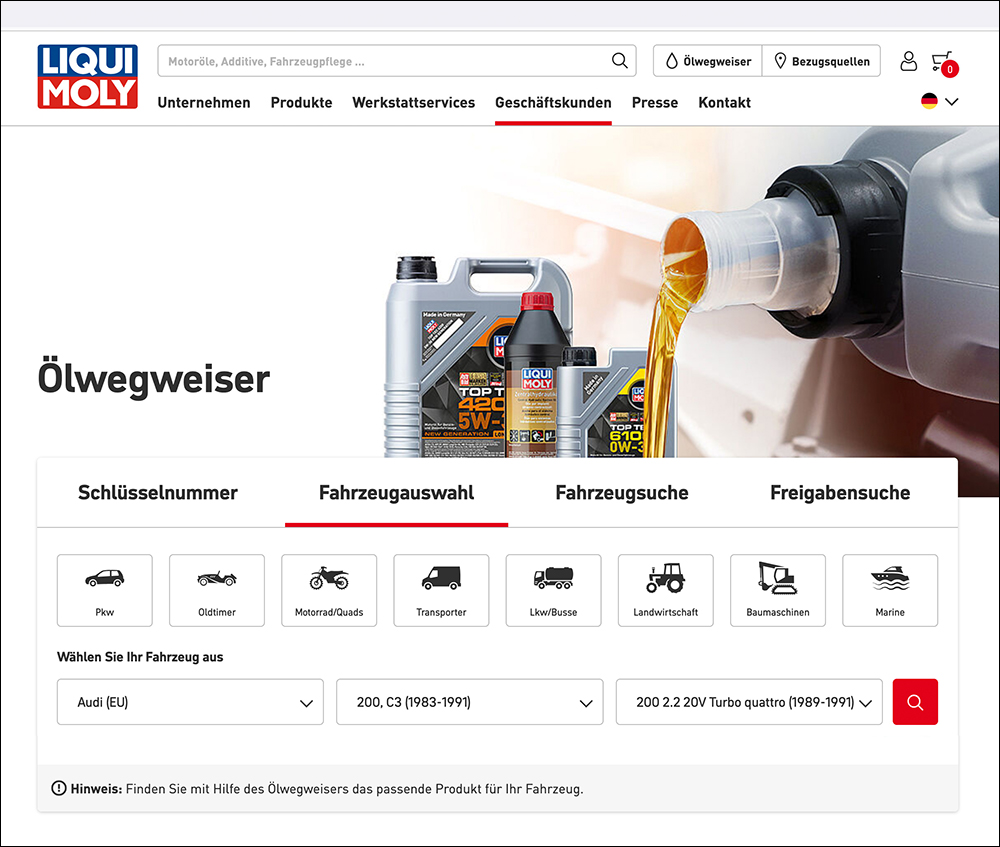Open the shopping cart icon
The width and height of the screenshot is (1000, 847).
click(944, 63)
